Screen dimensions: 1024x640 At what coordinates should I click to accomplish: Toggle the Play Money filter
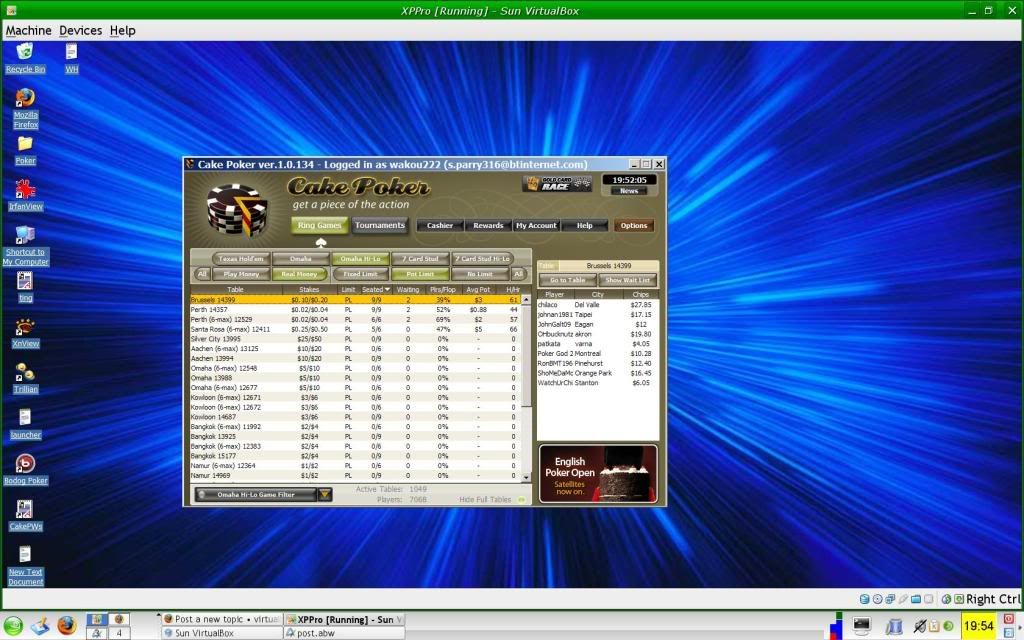(243, 274)
